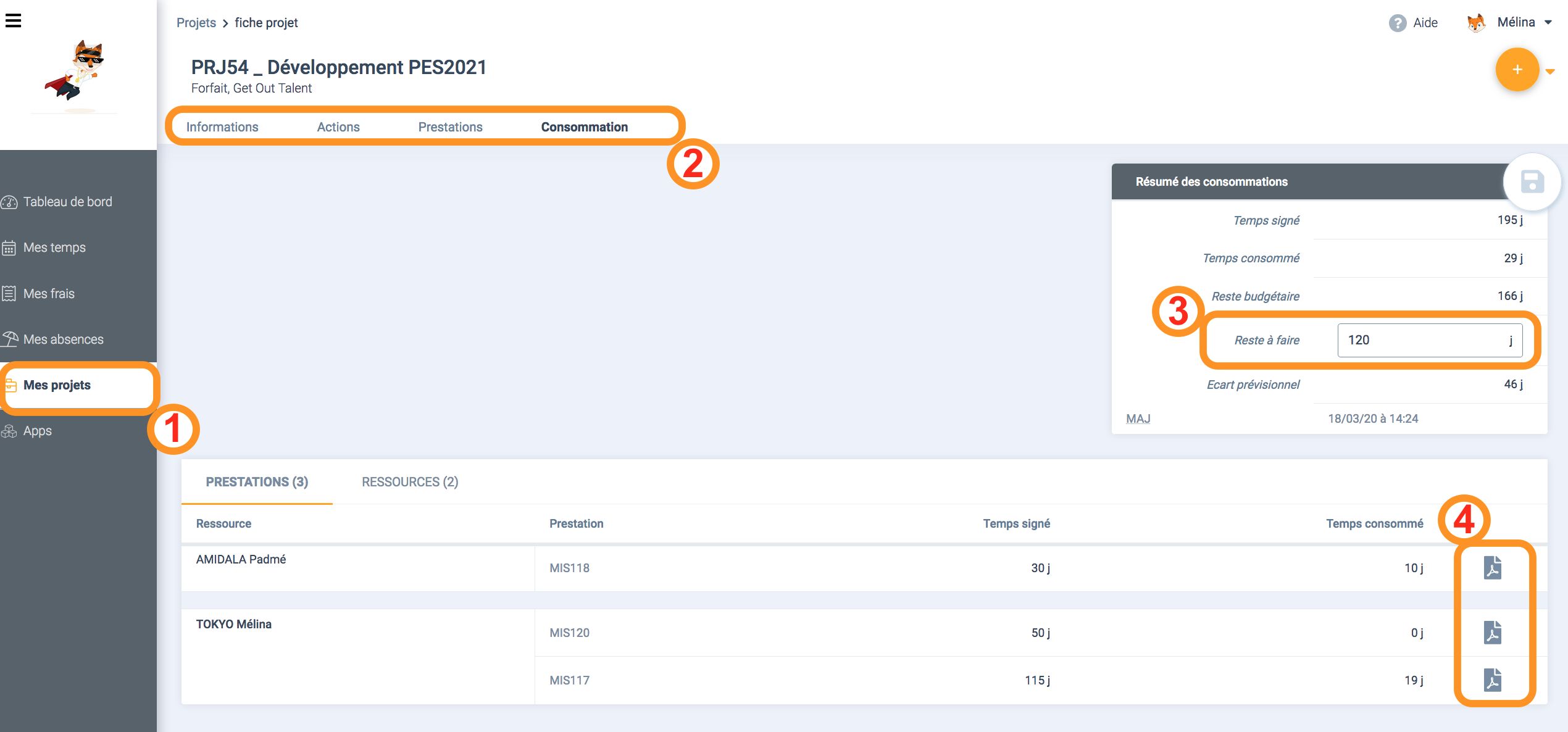1568x732 pixels.
Task: Expand the Mélina user menu arrow
Action: [1548, 23]
